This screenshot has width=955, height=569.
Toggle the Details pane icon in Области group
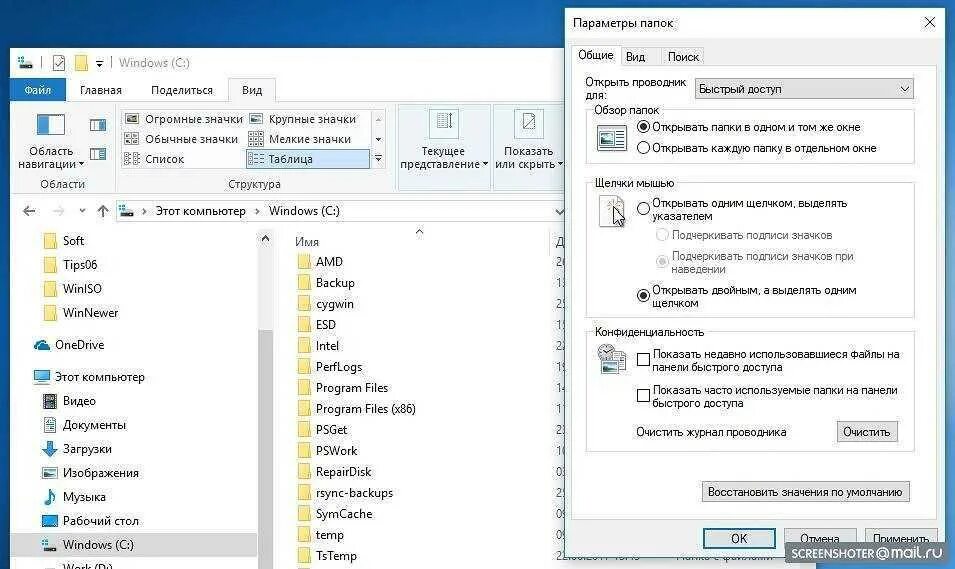[97, 154]
